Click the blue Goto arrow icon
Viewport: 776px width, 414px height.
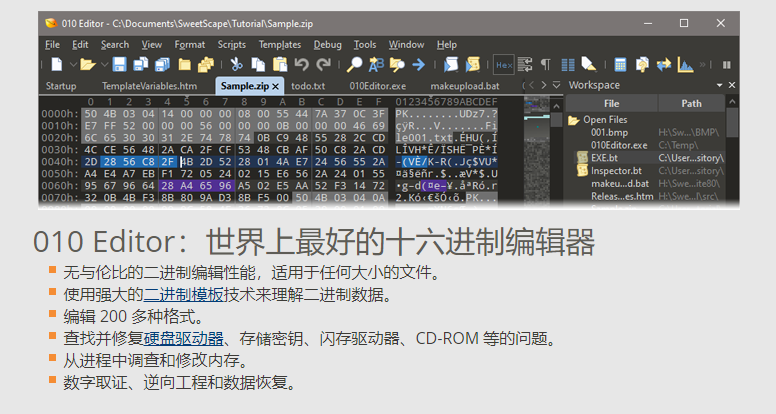click(419, 64)
